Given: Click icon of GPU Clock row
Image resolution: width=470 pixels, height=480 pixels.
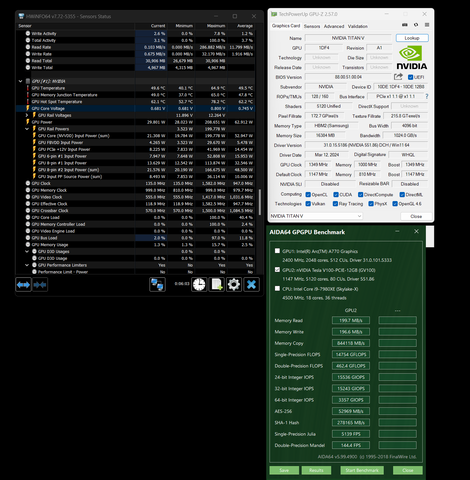Looking at the screenshot, I should pyautogui.click(x=28, y=183).
